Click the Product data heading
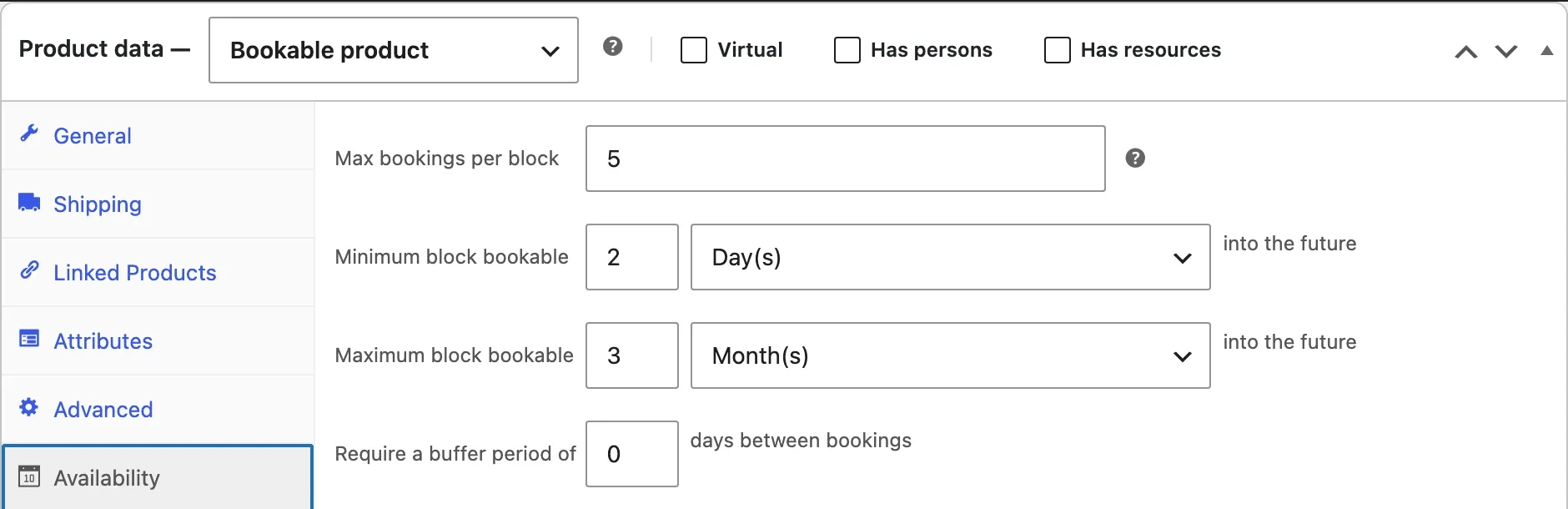This screenshot has height=509, width=1568. coord(91,49)
